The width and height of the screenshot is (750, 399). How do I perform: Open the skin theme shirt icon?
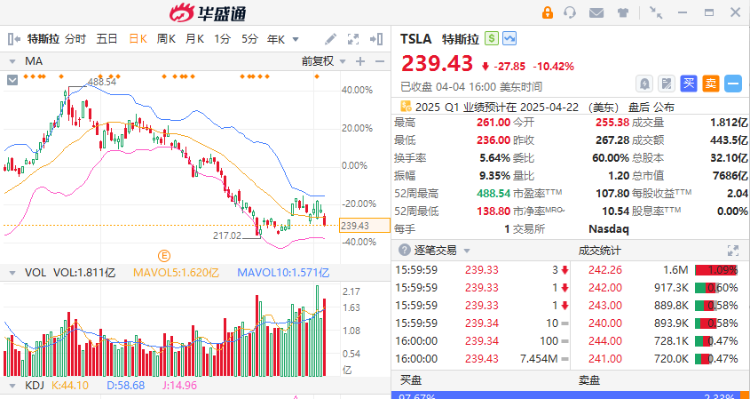pyautogui.click(x=623, y=13)
